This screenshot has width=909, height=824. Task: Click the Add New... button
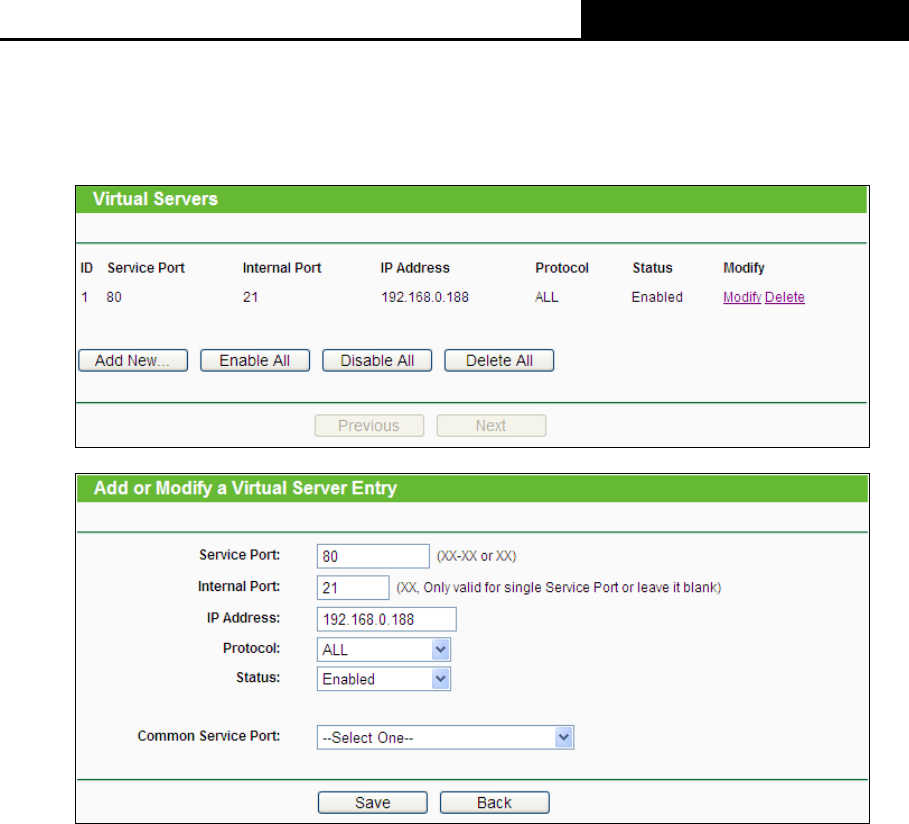tap(133, 360)
